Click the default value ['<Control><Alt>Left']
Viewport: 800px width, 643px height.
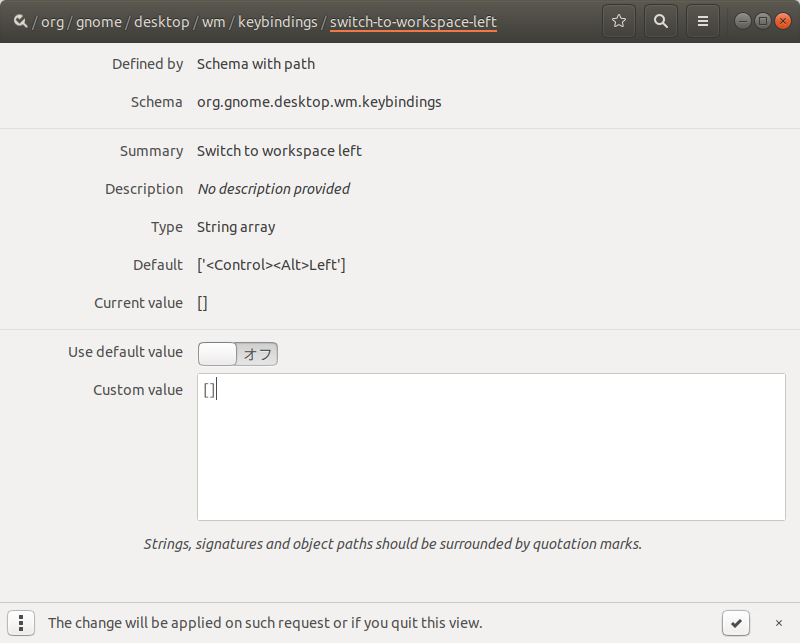(271, 265)
